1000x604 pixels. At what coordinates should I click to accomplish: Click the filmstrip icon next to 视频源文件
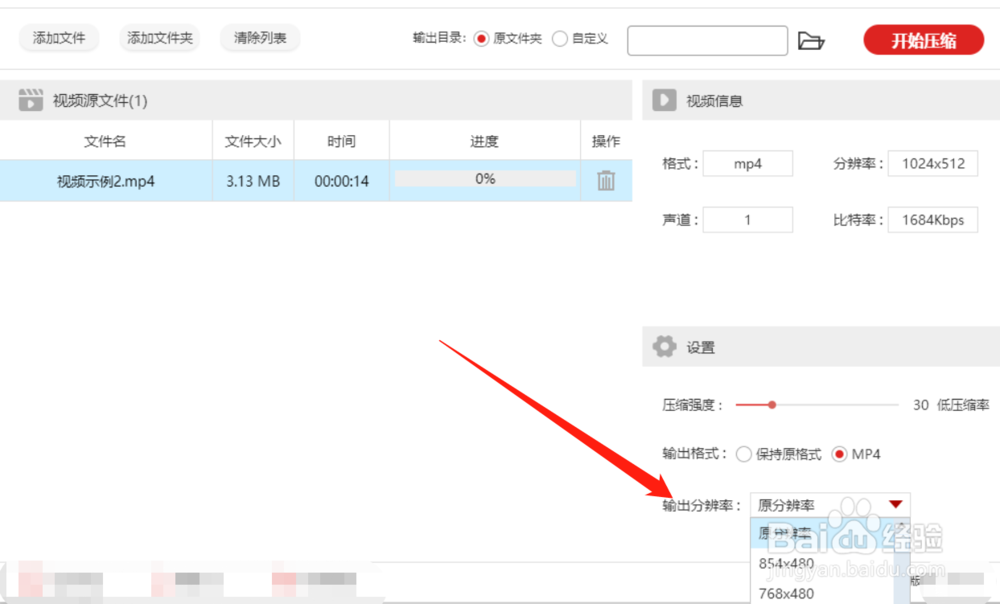(29, 99)
